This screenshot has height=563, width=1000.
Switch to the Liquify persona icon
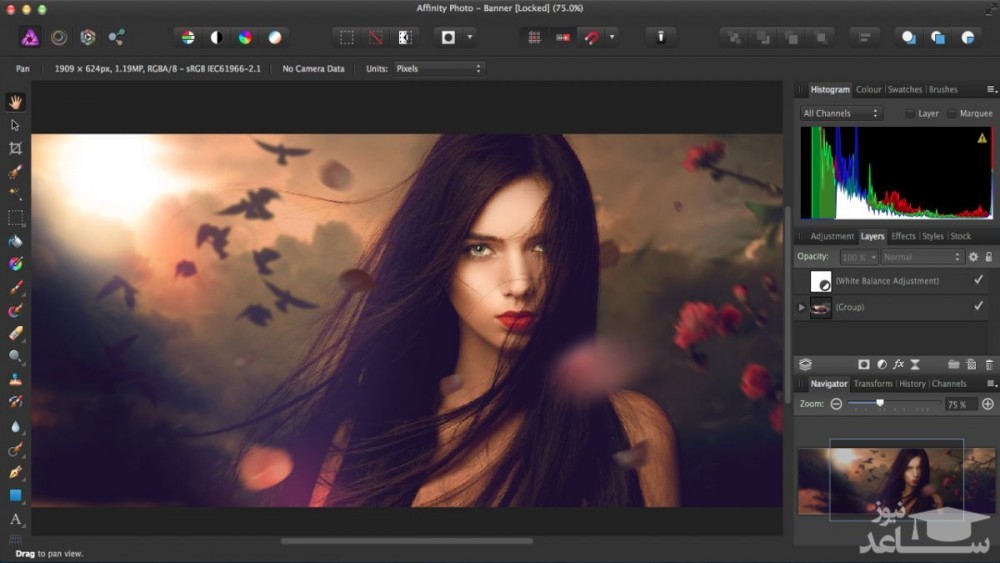[x=59, y=37]
